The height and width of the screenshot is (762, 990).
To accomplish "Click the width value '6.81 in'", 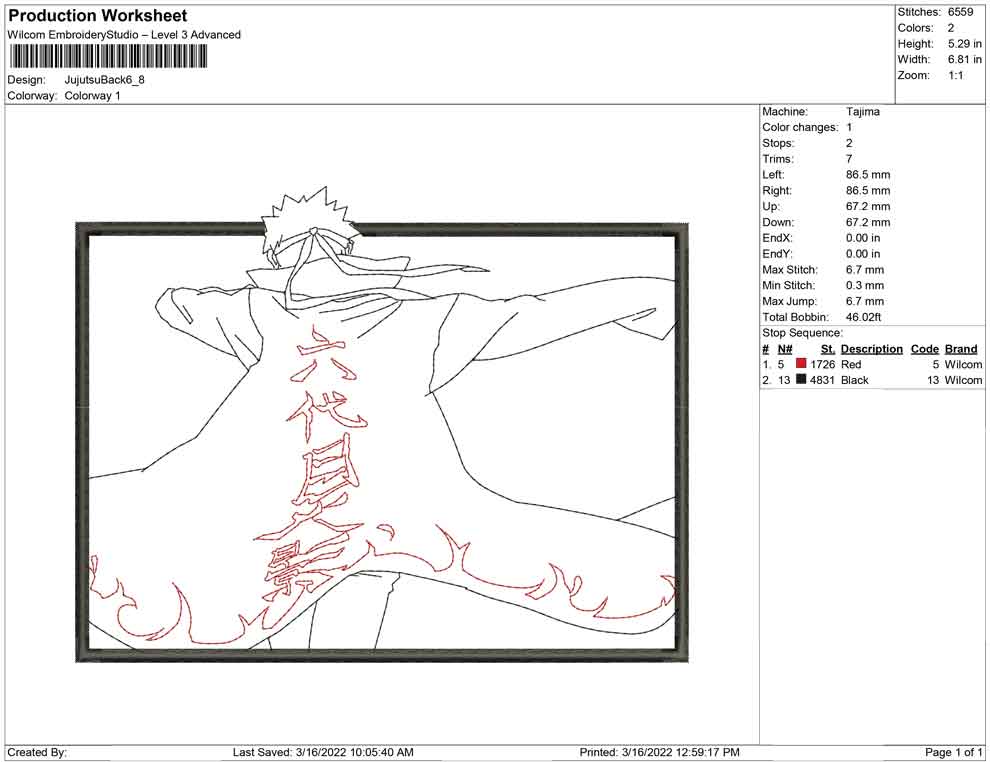I will pyautogui.click(x=964, y=59).
